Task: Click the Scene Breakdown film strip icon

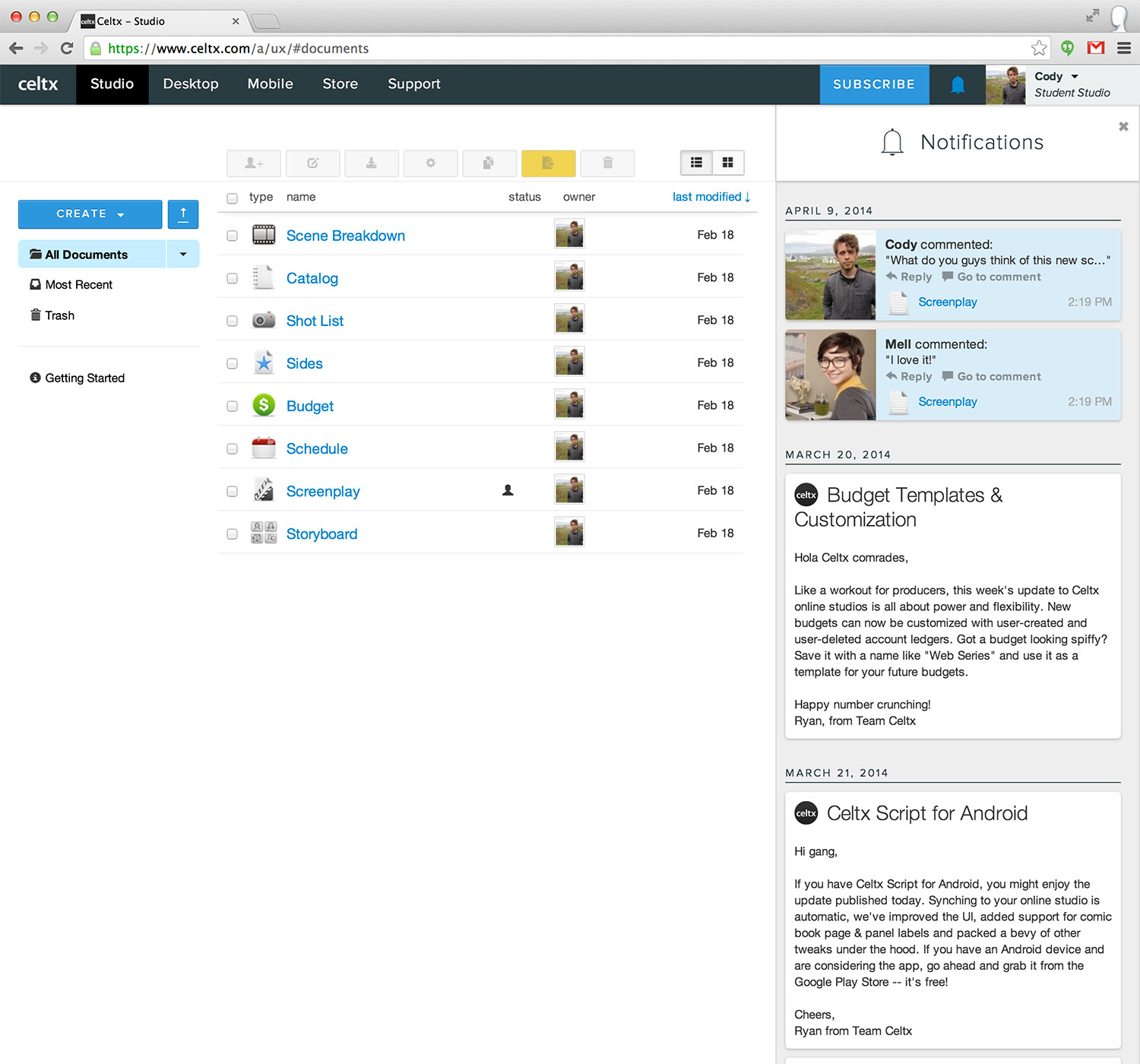Action: [264, 235]
